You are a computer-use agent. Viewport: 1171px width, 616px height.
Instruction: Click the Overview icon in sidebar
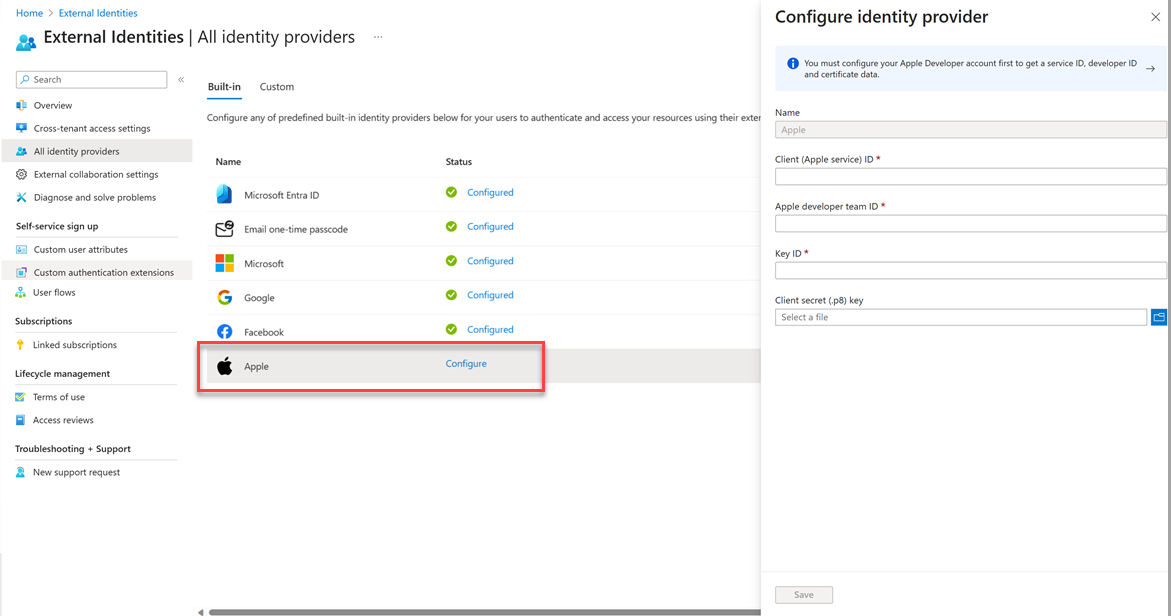pos(21,105)
